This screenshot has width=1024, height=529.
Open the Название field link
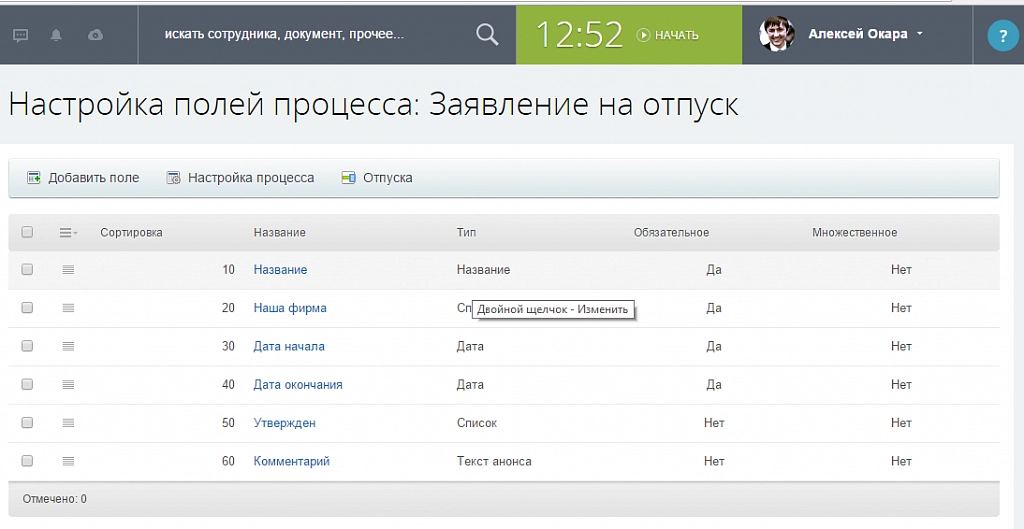[280, 270]
